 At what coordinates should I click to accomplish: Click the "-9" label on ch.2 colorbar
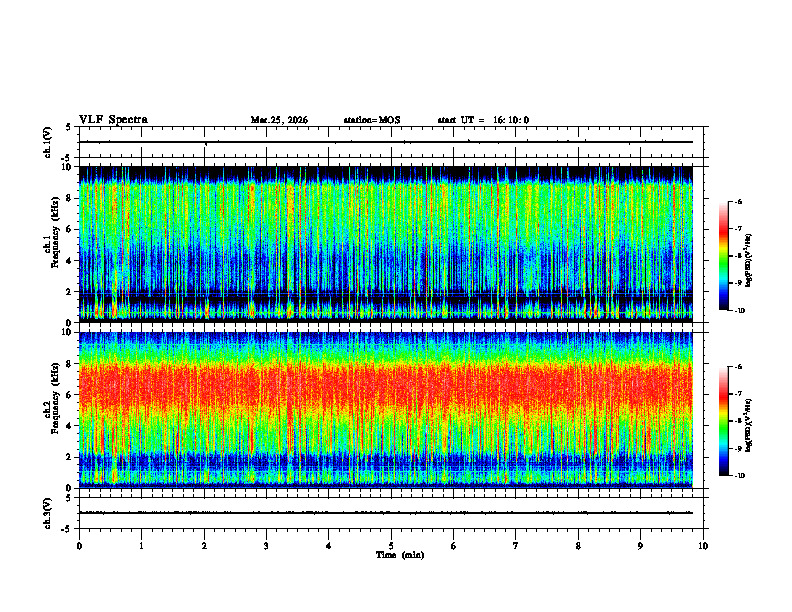pos(739,448)
